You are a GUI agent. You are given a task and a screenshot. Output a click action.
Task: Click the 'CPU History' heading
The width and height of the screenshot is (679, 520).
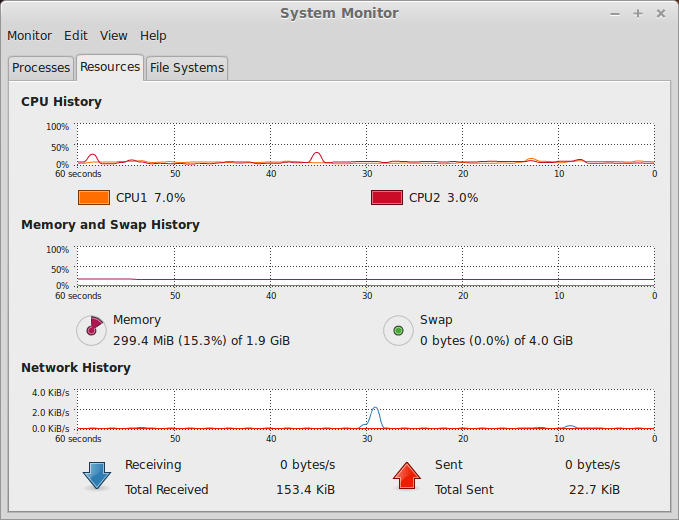61,102
